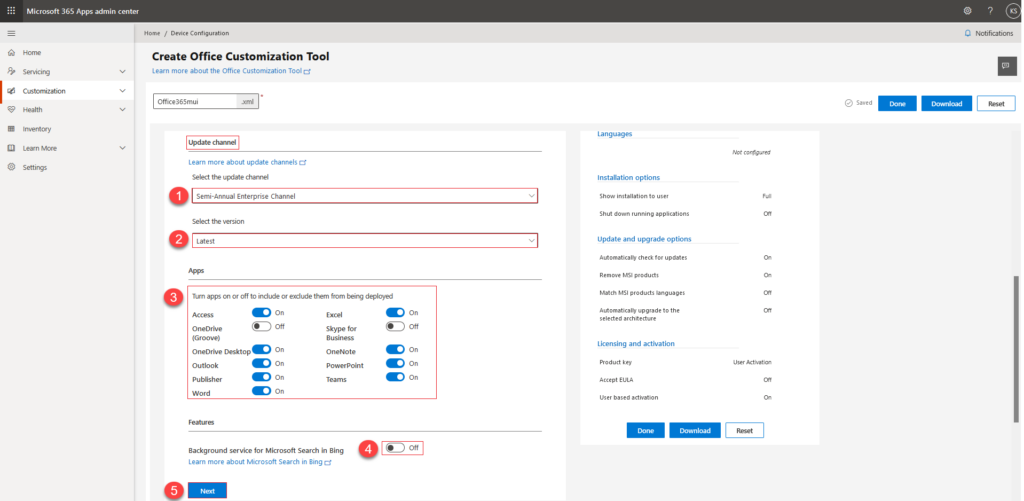Open Inventory in the sidebar
Image resolution: width=1024 pixels, height=501 pixels.
point(37,129)
